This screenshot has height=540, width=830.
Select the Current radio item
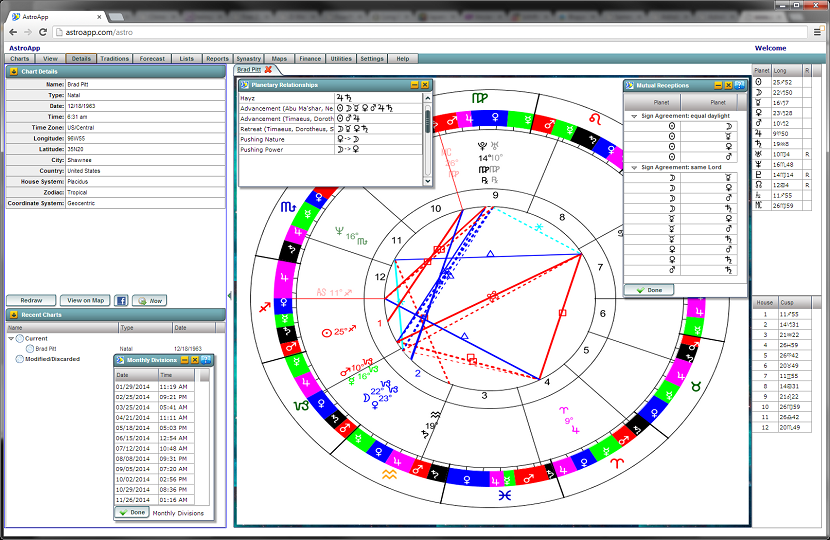[x=19, y=339]
